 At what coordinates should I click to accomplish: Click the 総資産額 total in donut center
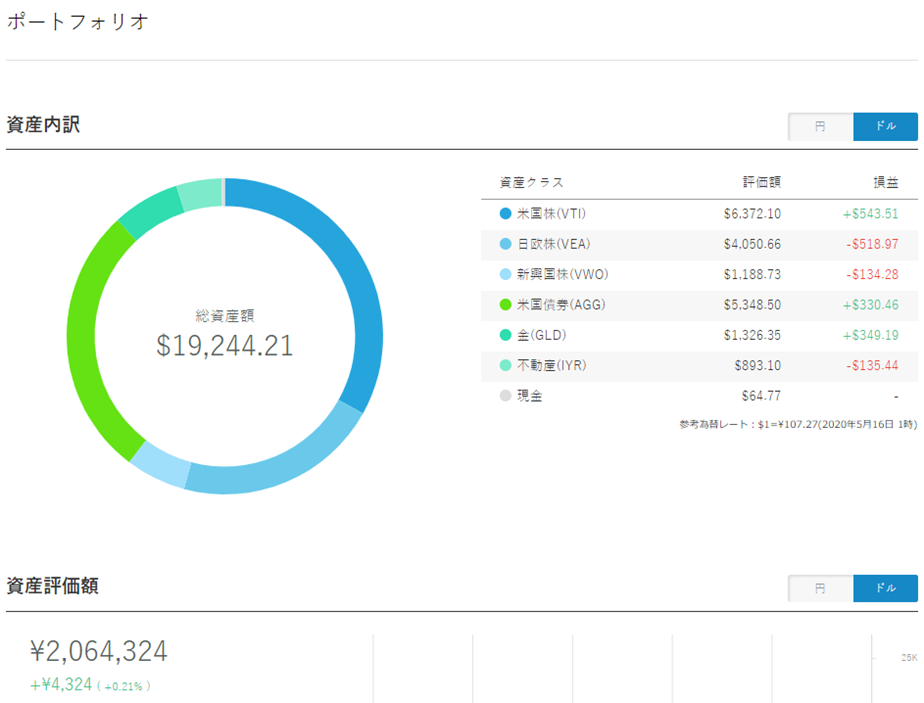[225, 345]
